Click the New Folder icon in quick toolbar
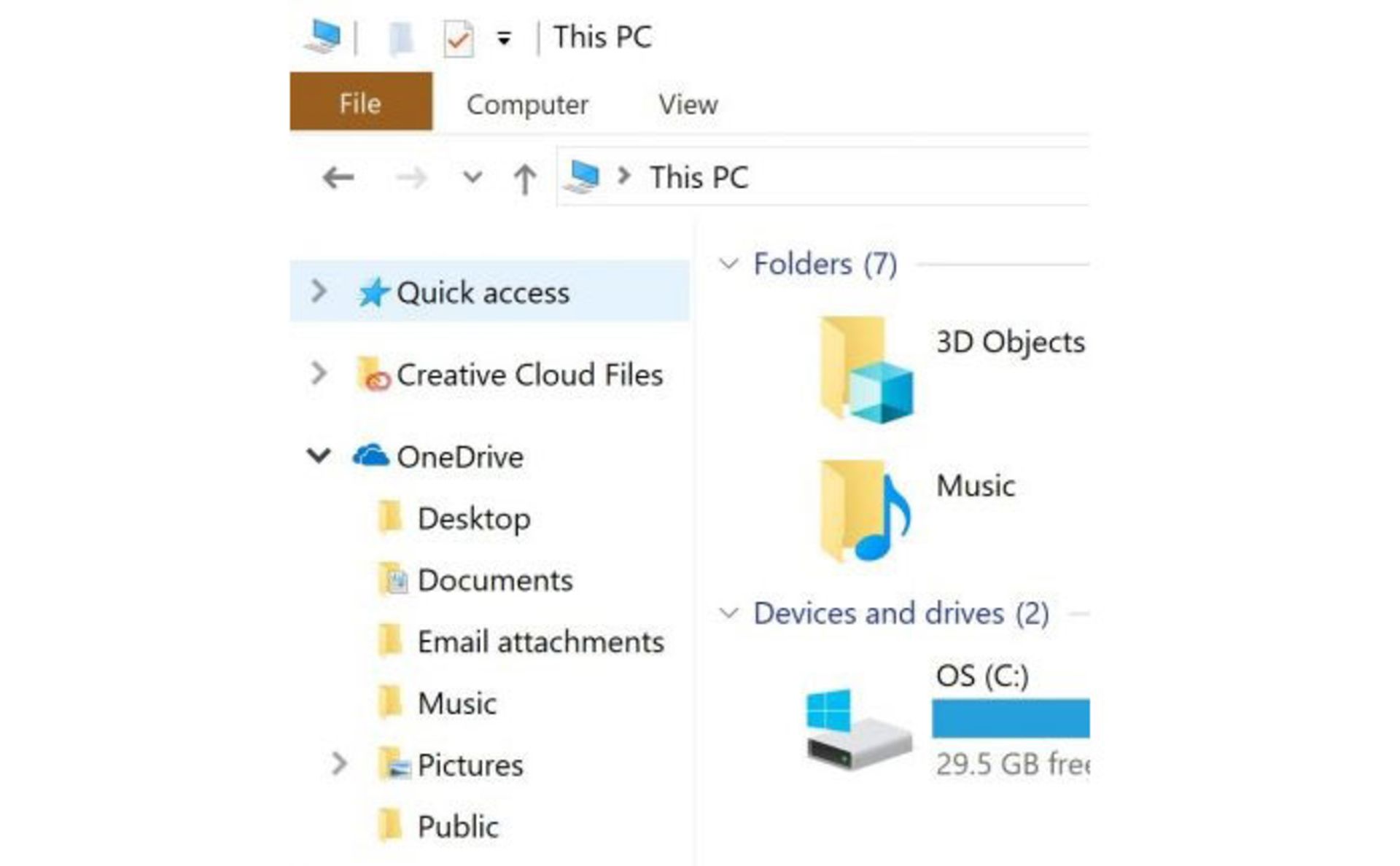This screenshot has height=866, width=1400. (400, 39)
